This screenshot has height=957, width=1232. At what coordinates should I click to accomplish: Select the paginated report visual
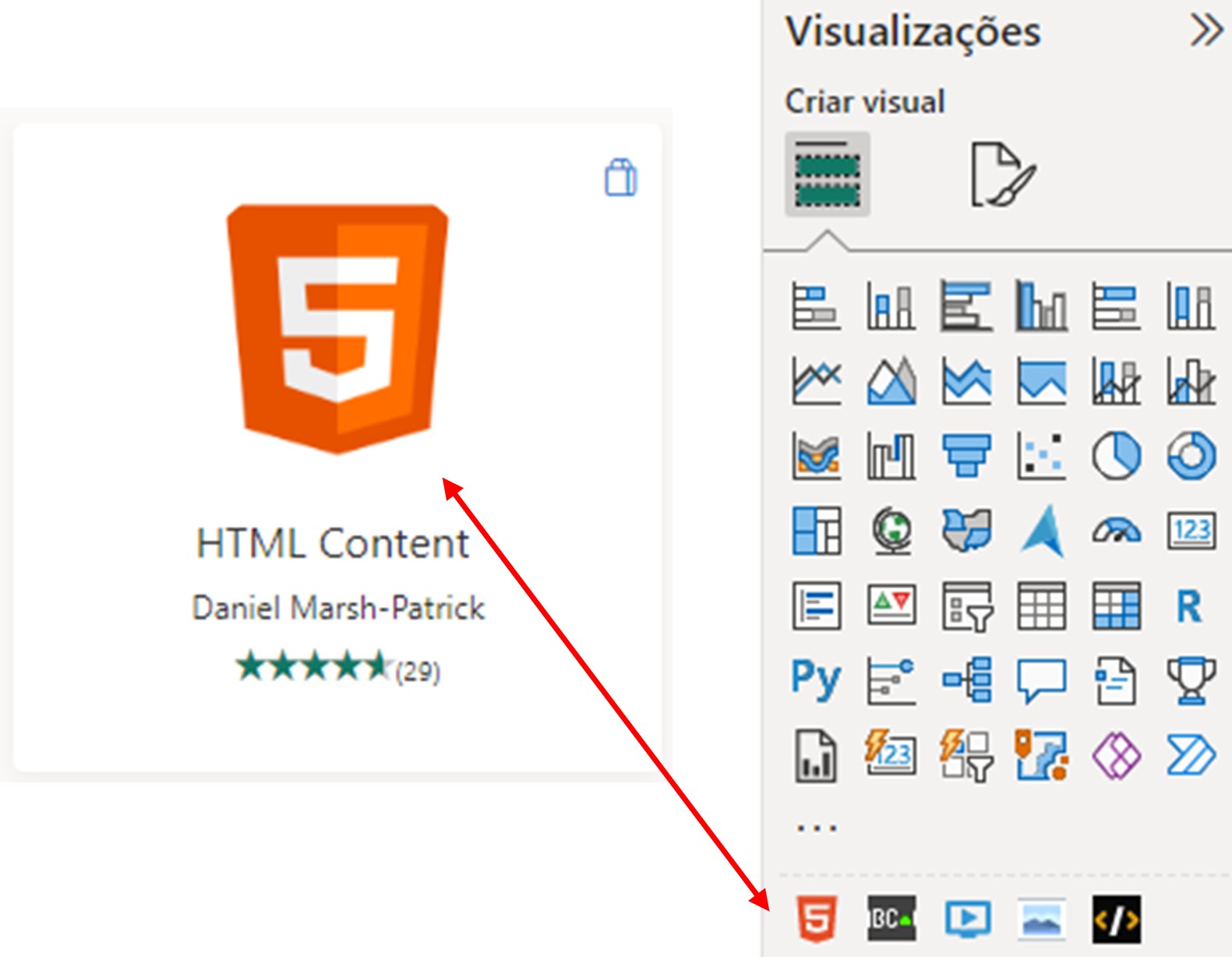tap(816, 755)
